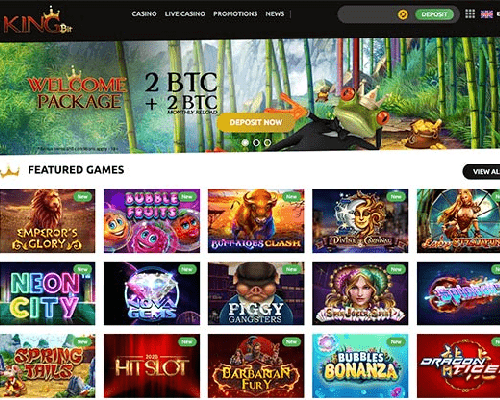Open the Bubble Fruits game
The width and height of the screenshot is (500, 400).
(152, 221)
